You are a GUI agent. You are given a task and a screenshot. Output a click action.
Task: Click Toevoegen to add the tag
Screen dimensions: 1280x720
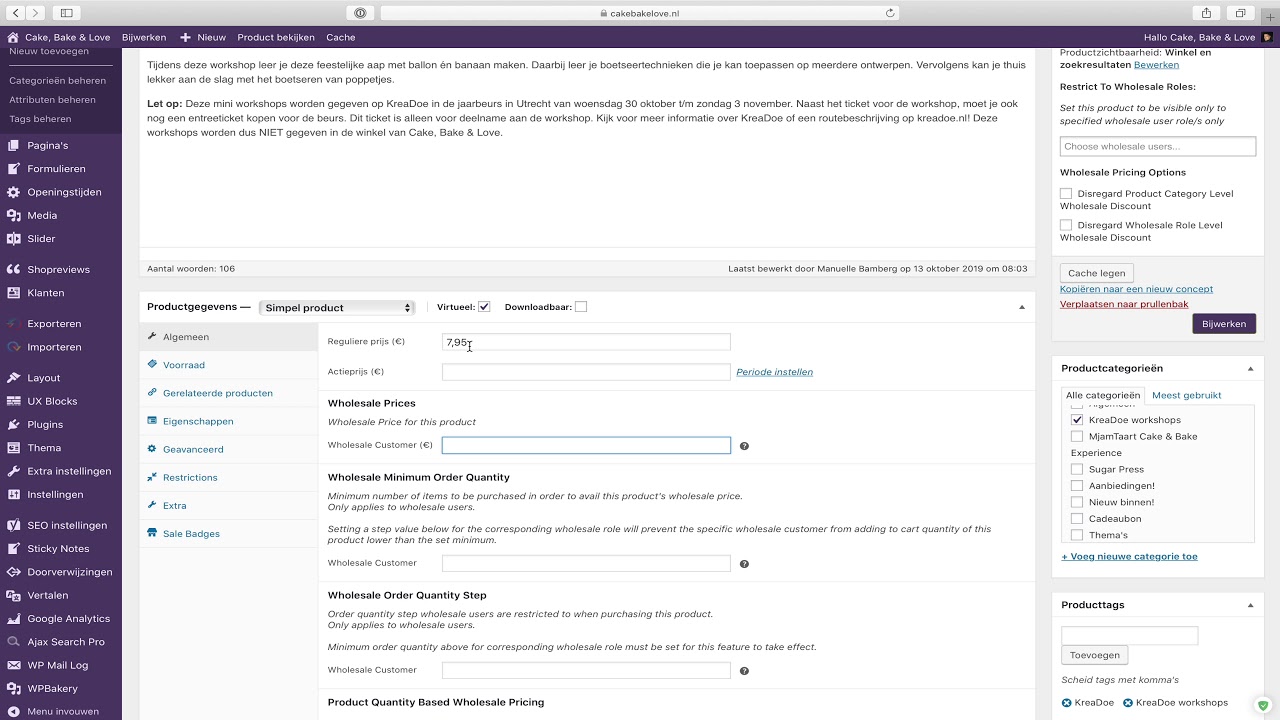(1094, 655)
